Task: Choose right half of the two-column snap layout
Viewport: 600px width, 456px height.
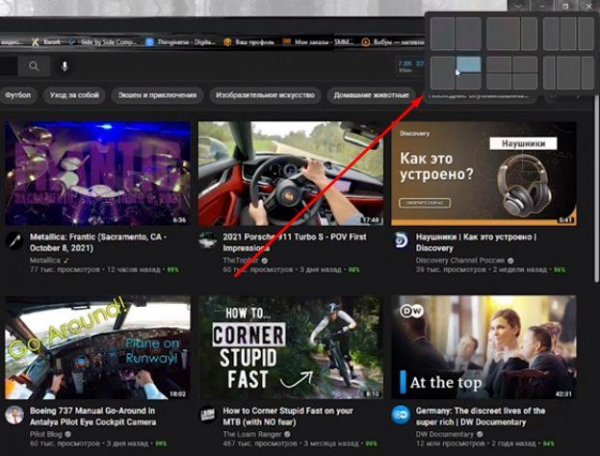Action: pos(468,33)
